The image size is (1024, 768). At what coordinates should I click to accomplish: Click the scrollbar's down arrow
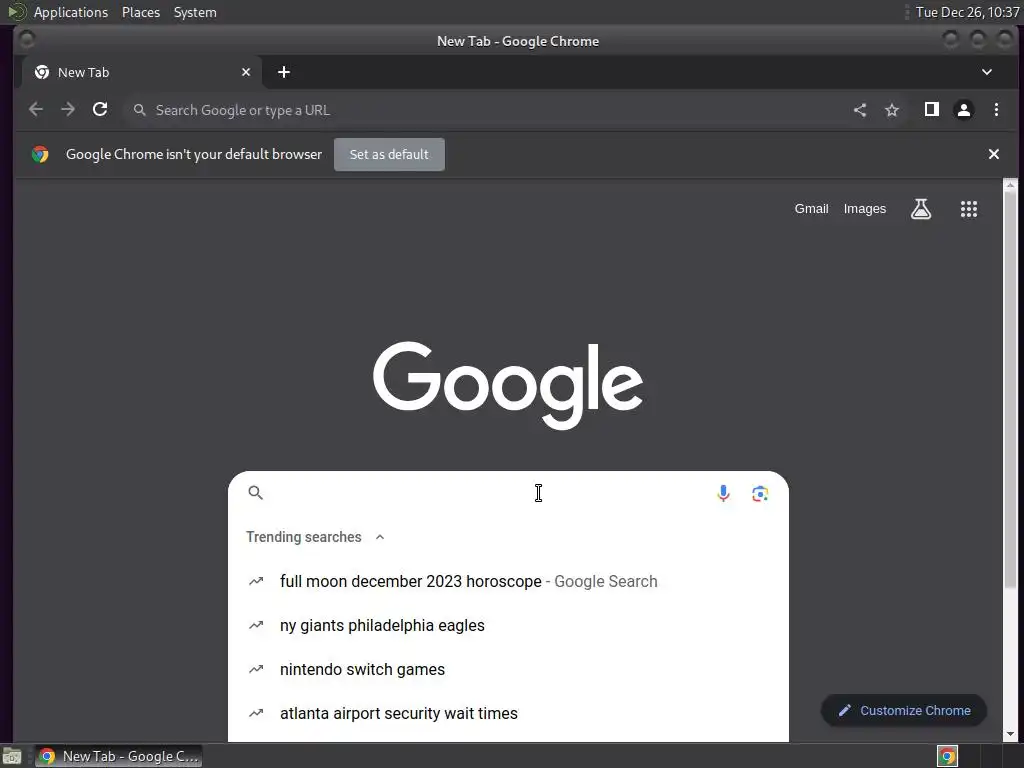pyautogui.click(x=1010, y=734)
